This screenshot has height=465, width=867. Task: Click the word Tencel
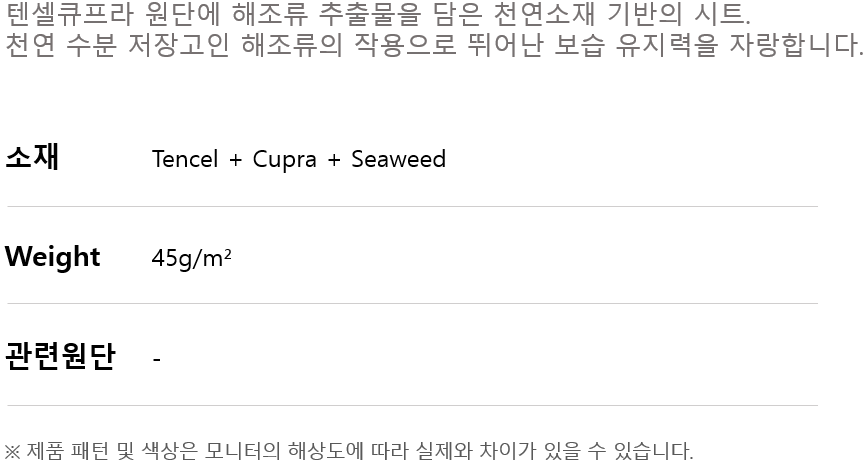pyautogui.click(x=185, y=160)
